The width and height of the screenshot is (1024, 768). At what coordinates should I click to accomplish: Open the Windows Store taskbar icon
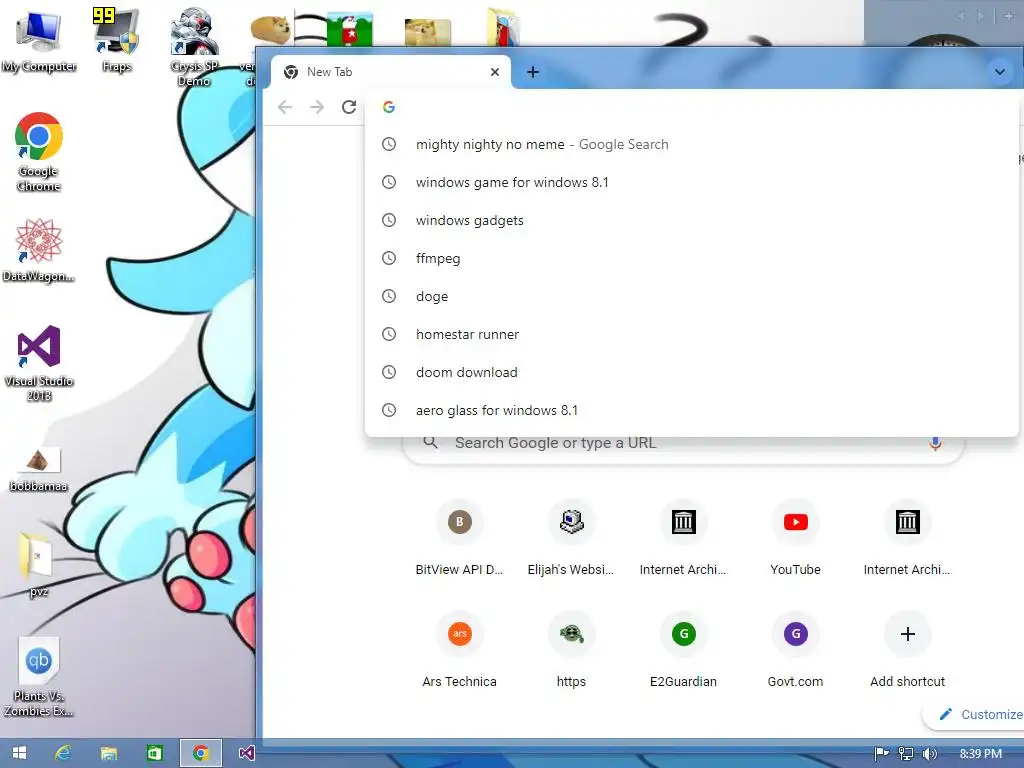154,753
